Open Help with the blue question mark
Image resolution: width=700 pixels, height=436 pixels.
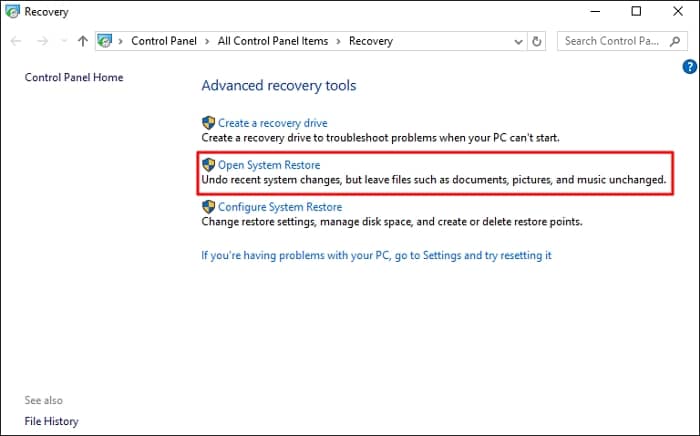pos(690,67)
